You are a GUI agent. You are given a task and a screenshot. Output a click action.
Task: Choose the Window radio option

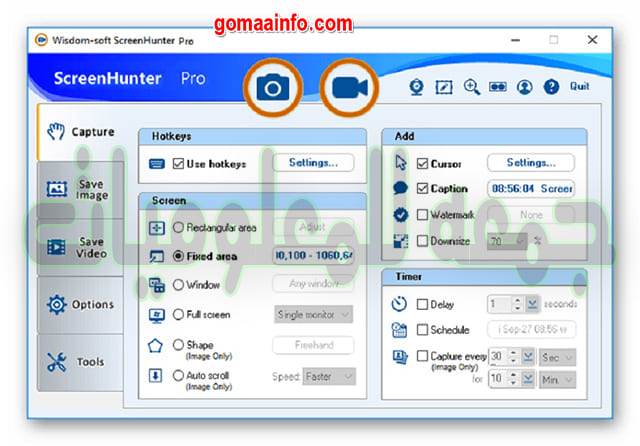tap(178, 284)
